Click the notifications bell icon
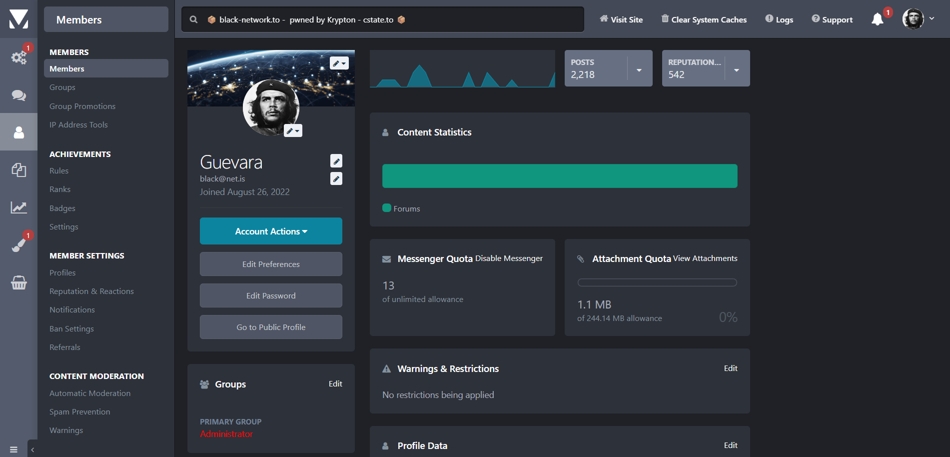 [877, 19]
